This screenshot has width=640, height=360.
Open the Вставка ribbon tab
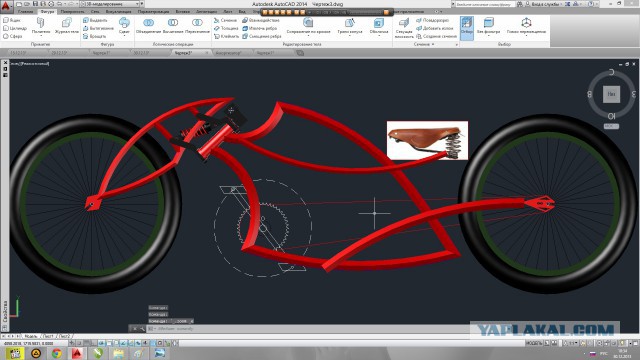point(182,12)
